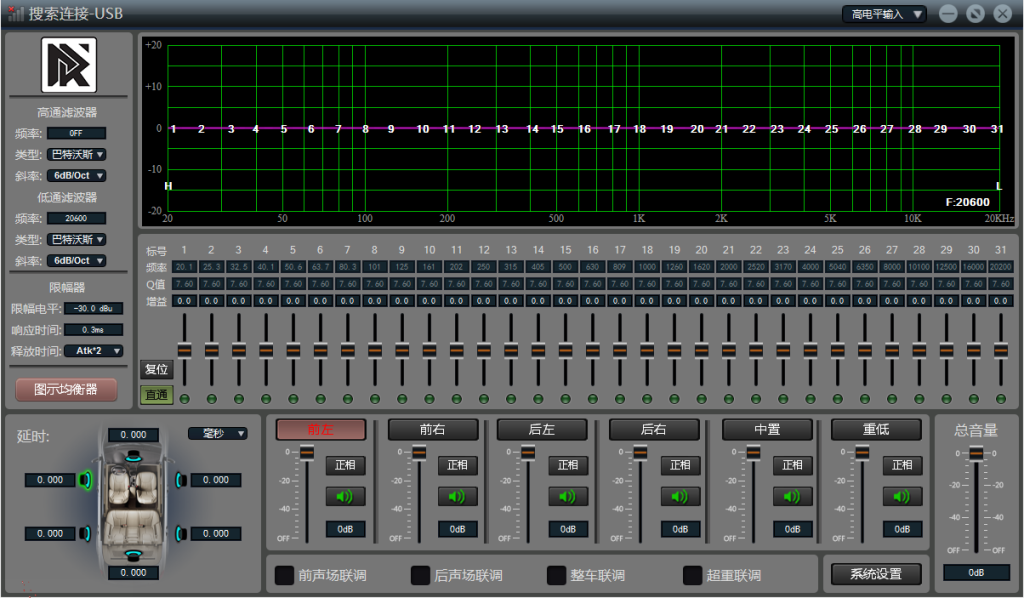
Task: Select the 重低 channel tab
Action: click(x=876, y=430)
